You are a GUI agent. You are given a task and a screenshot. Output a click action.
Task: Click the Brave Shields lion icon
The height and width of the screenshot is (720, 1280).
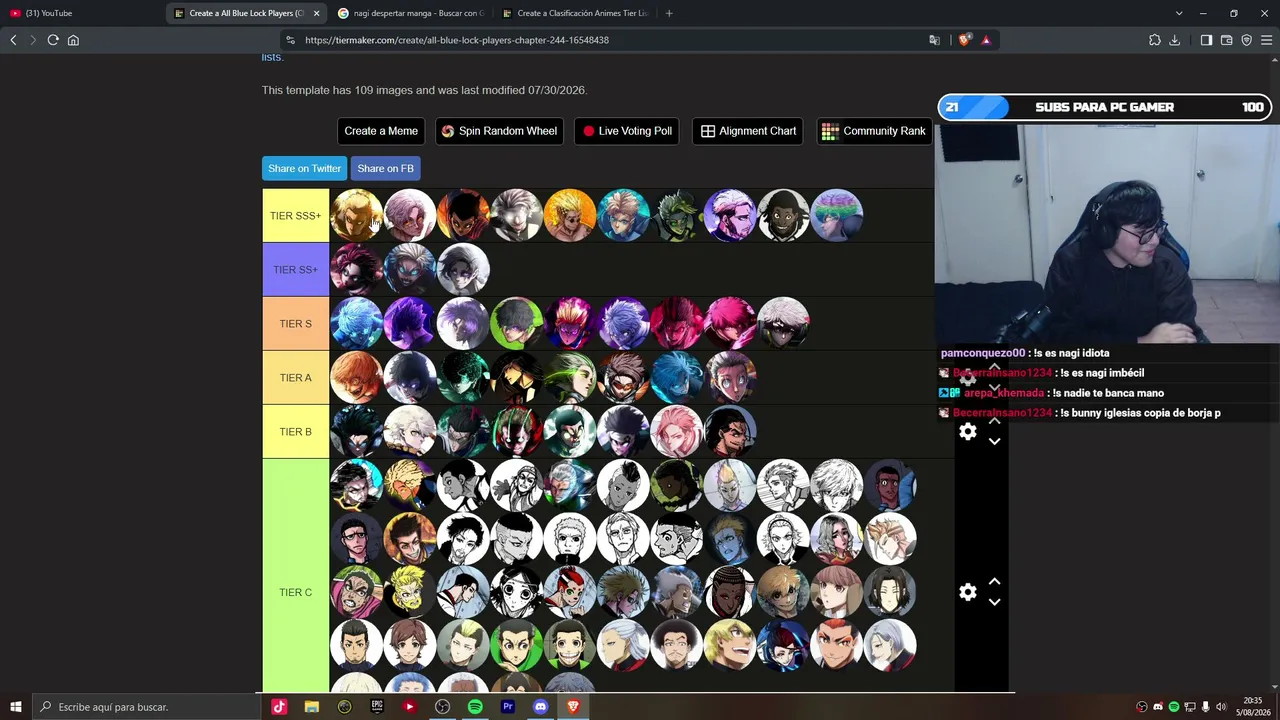click(x=964, y=40)
